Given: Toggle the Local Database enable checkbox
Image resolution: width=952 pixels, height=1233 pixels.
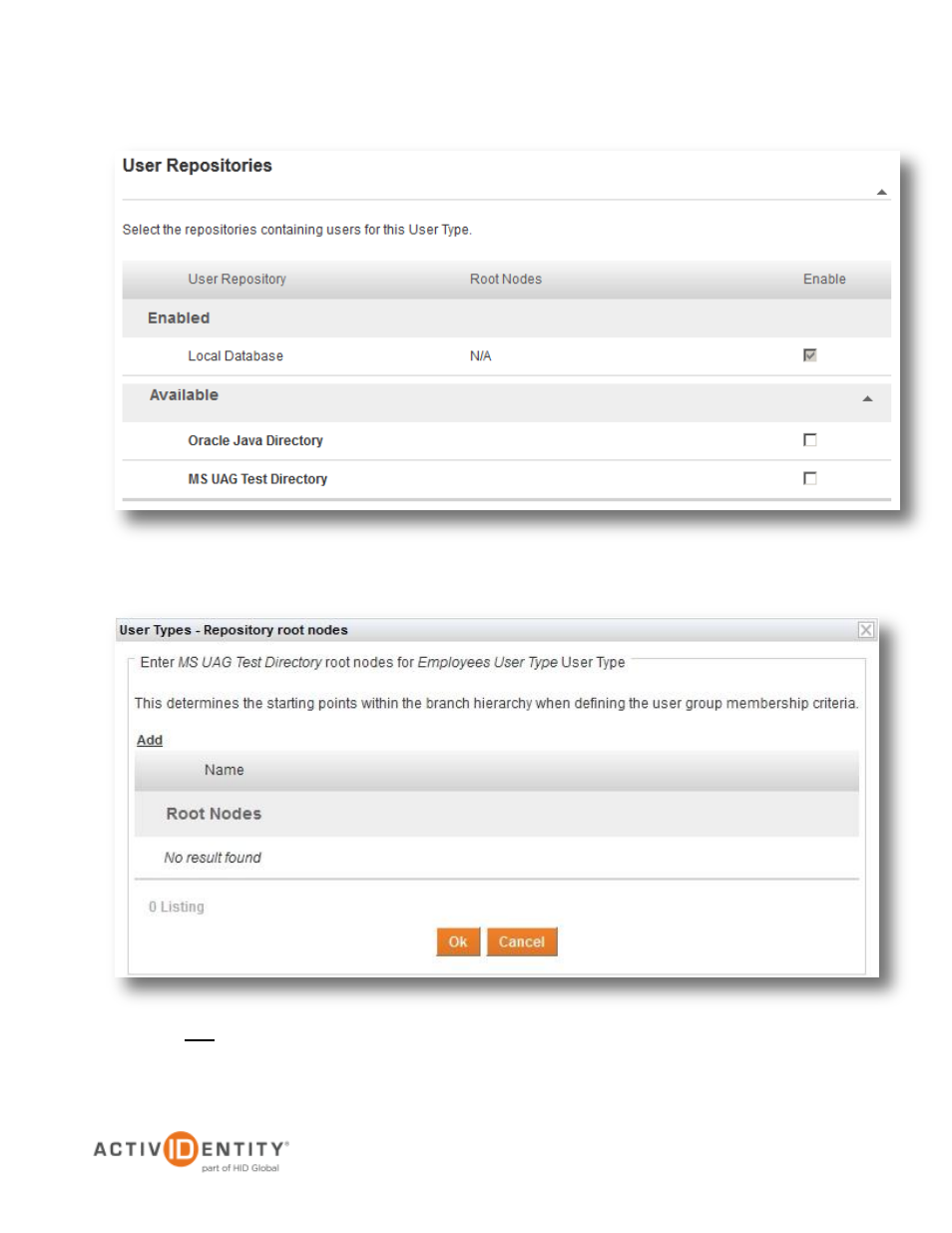Looking at the screenshot, I should pyautogui.click(x=810, y=355).
